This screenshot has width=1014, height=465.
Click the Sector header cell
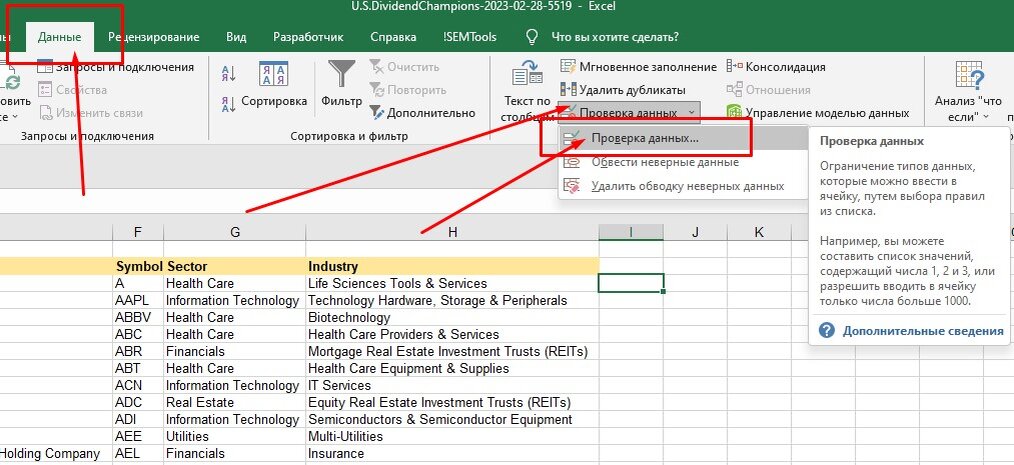click(235, 266)
